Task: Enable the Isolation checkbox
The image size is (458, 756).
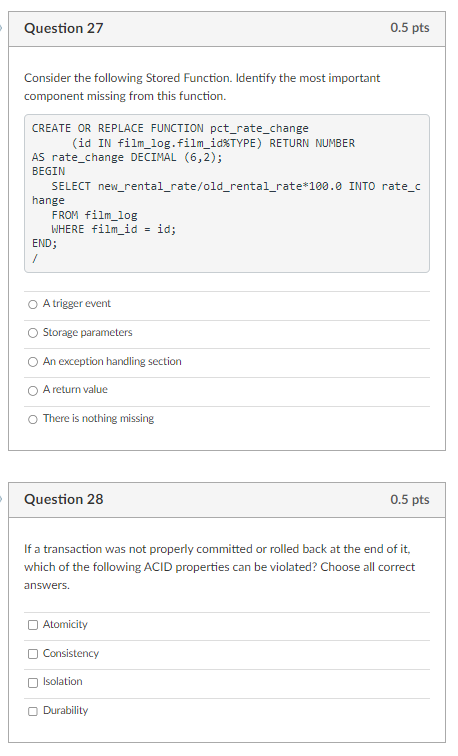Action: click(33, 683)
